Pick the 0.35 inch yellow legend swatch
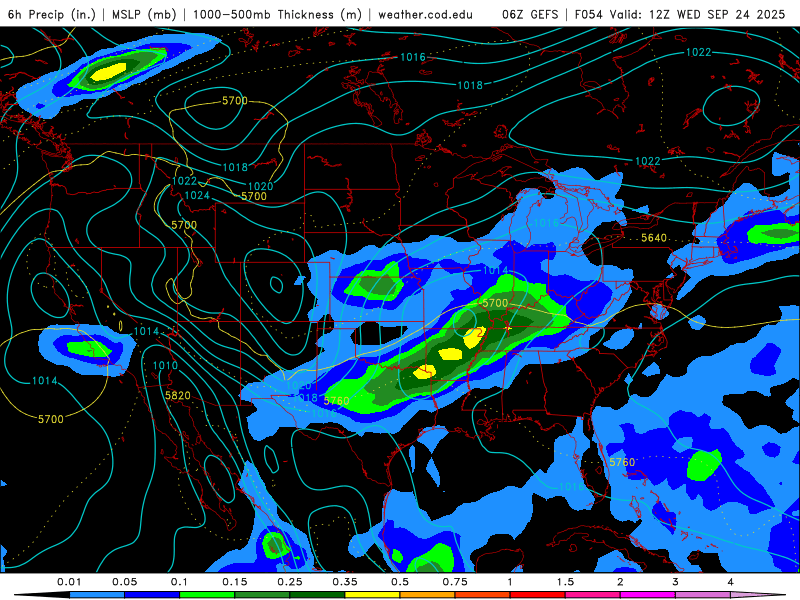The width and height of the screenshot is (800, 600). pos(372,595)
